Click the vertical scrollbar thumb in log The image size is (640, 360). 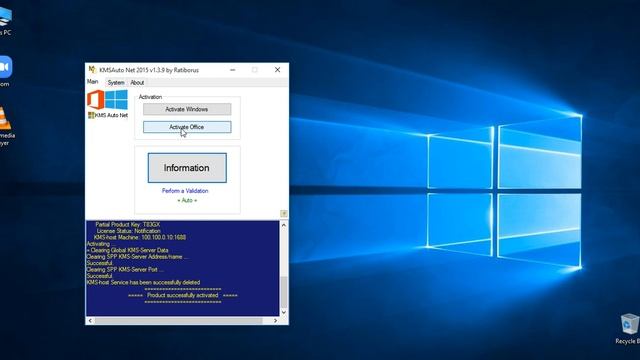tap(284, 292)
